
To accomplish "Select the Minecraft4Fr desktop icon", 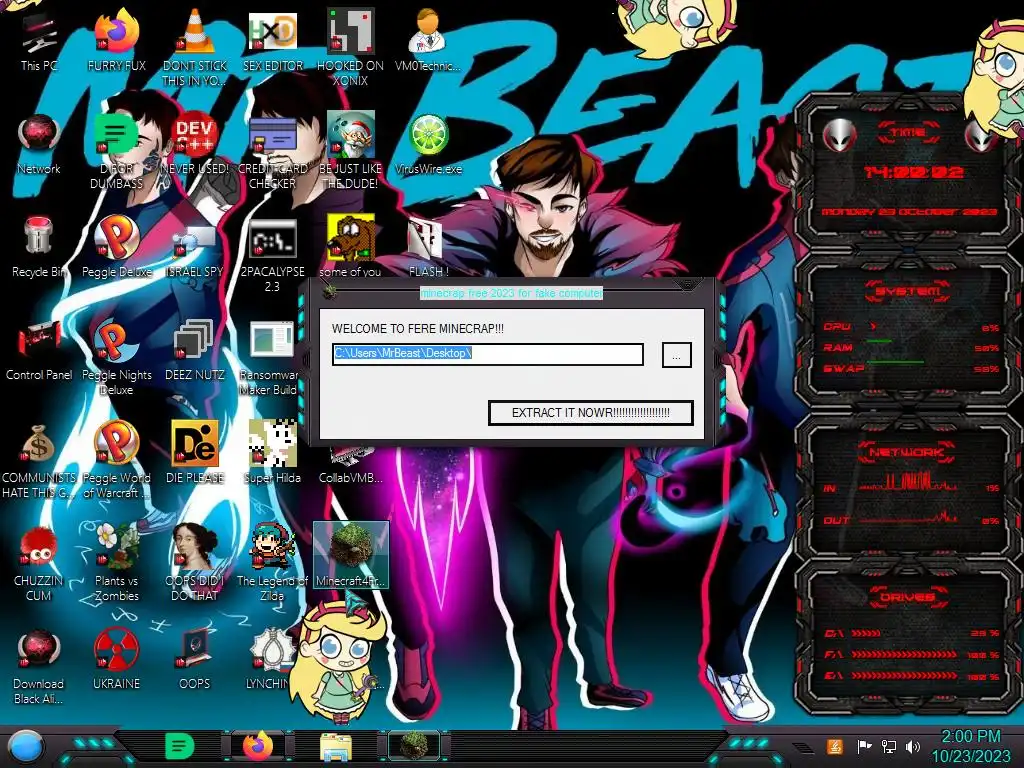I will click(351, 555).
